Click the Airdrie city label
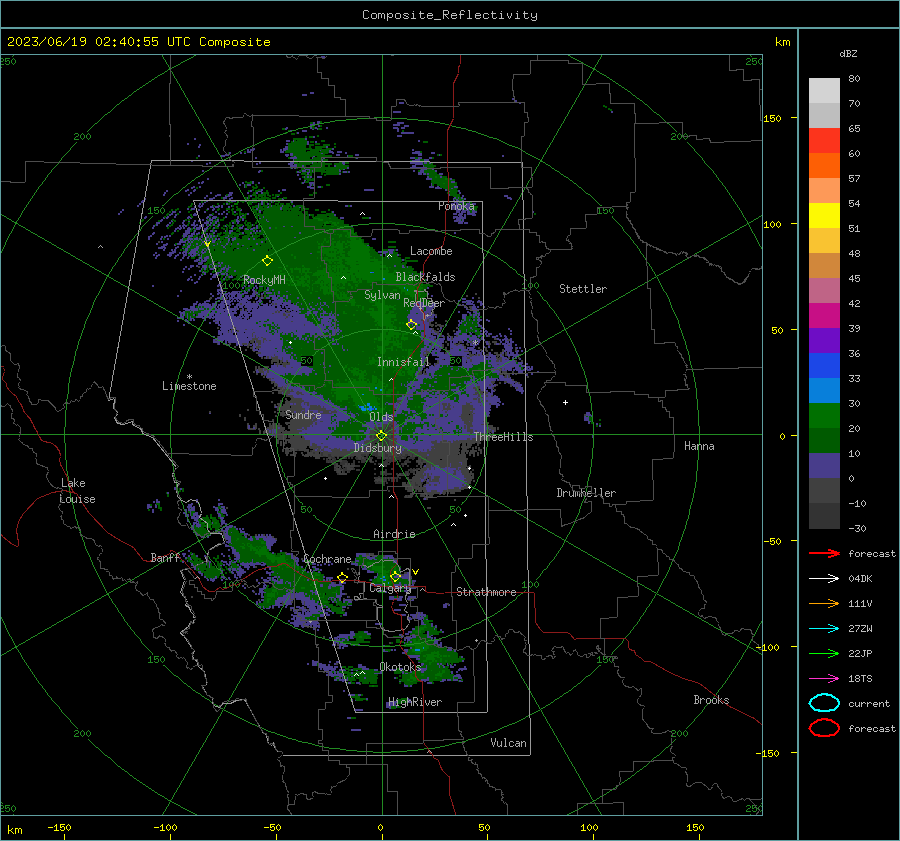Viewport: 900px width, 841px height. point(394,534)
